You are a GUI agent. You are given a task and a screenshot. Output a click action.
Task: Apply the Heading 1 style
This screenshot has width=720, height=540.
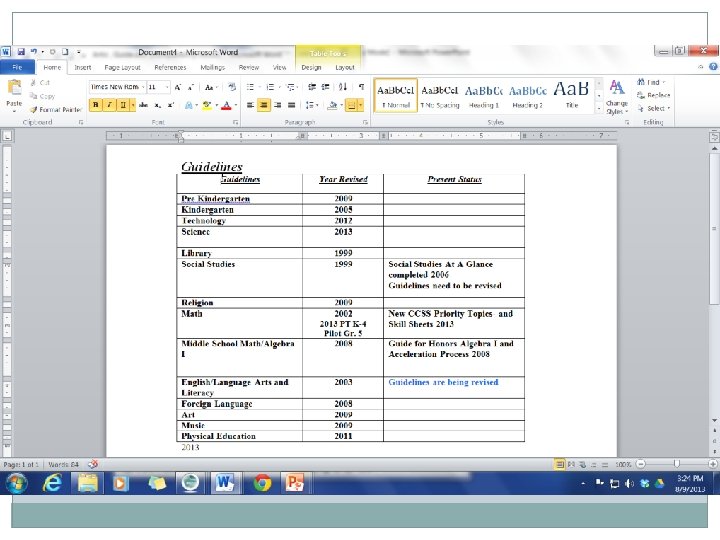pyautogui.click(x=484, y=96)
